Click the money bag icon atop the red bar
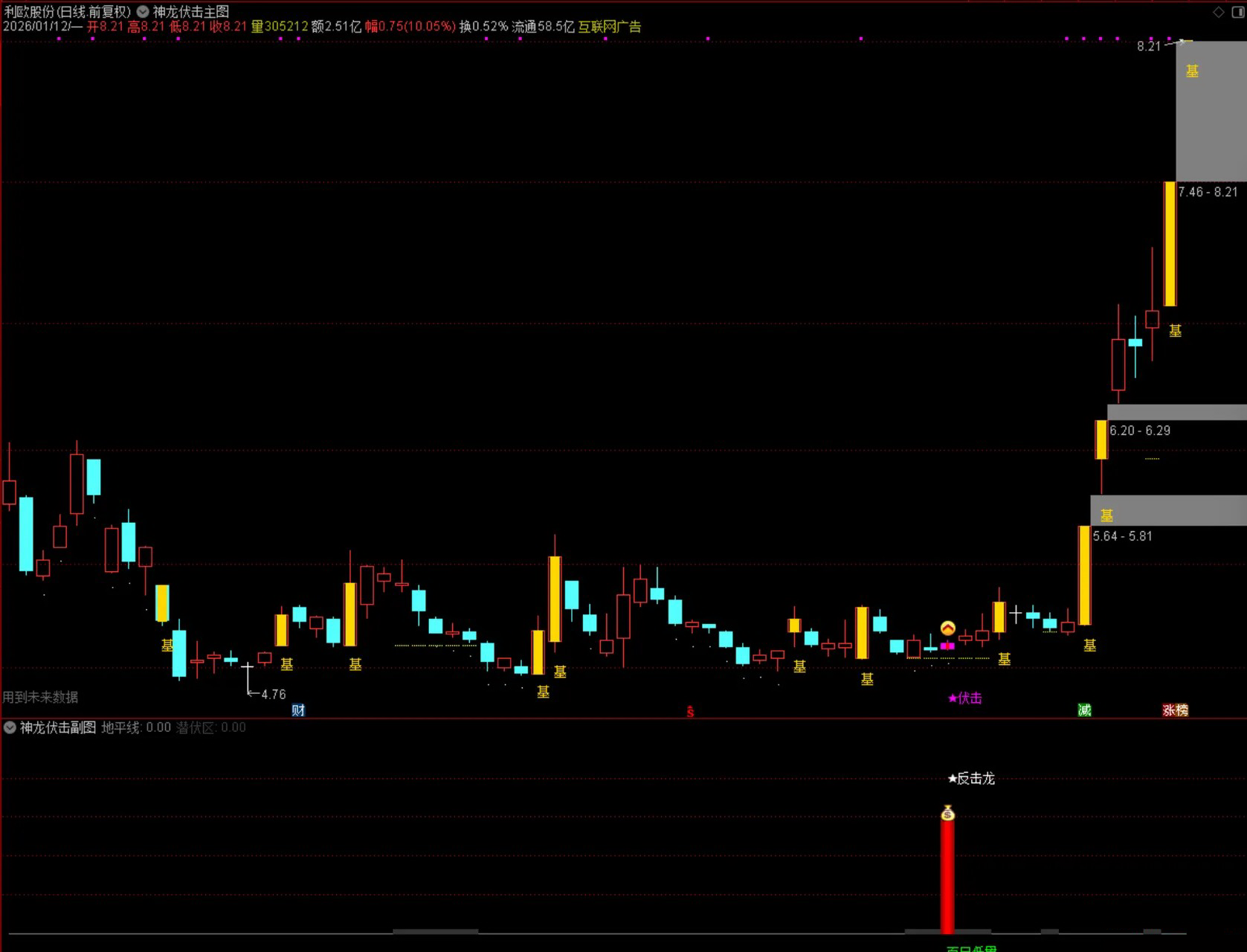 point(947,812)
